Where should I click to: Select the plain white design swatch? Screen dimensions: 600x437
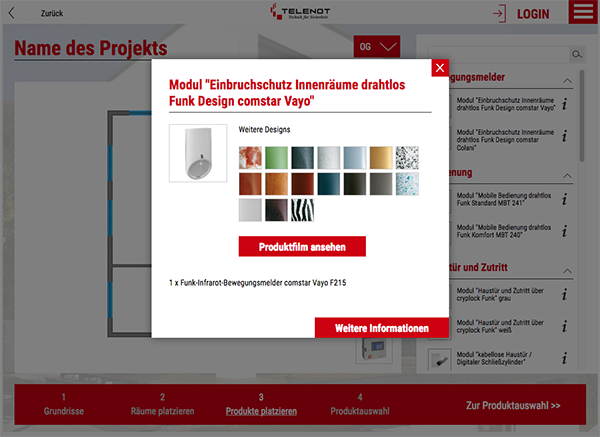click(250, 210)
